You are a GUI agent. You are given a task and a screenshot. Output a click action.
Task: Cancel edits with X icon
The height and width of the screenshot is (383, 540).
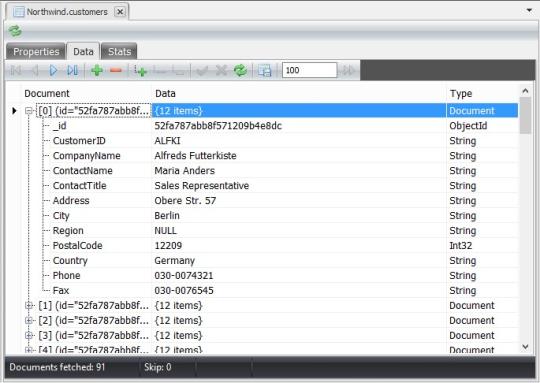[221, 70]
